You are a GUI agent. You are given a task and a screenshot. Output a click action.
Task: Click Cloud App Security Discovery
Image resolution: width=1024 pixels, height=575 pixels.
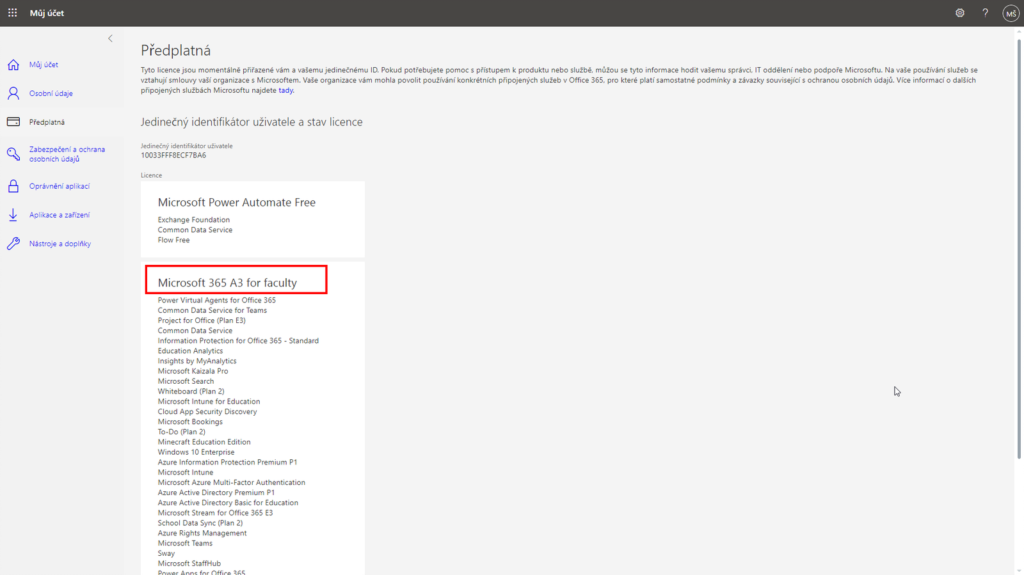tap(207, 412)
